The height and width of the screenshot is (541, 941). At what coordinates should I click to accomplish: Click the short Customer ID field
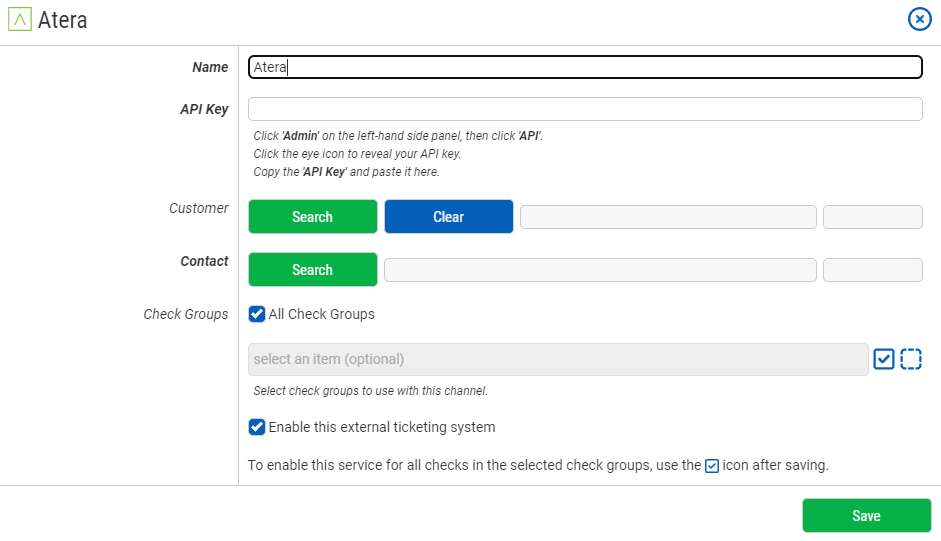873,217
